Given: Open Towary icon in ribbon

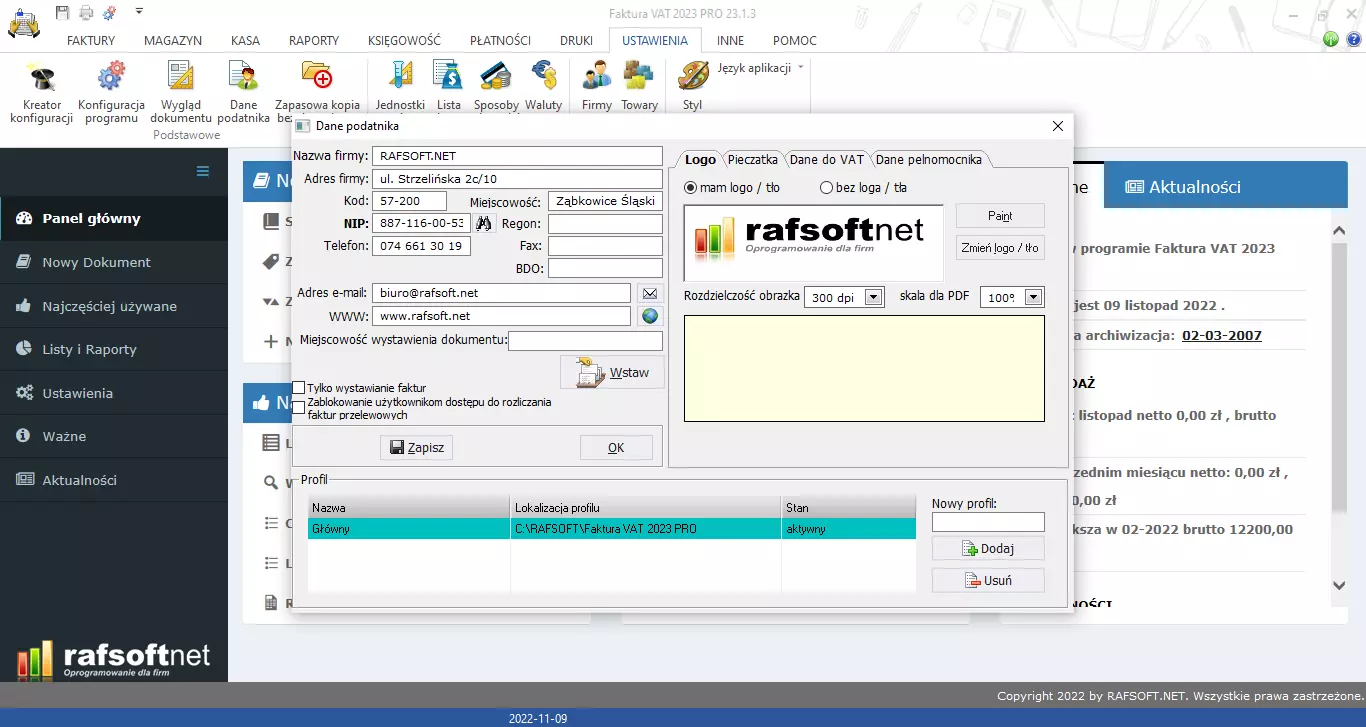Looking at the screenshot, I should click(639, 77).
